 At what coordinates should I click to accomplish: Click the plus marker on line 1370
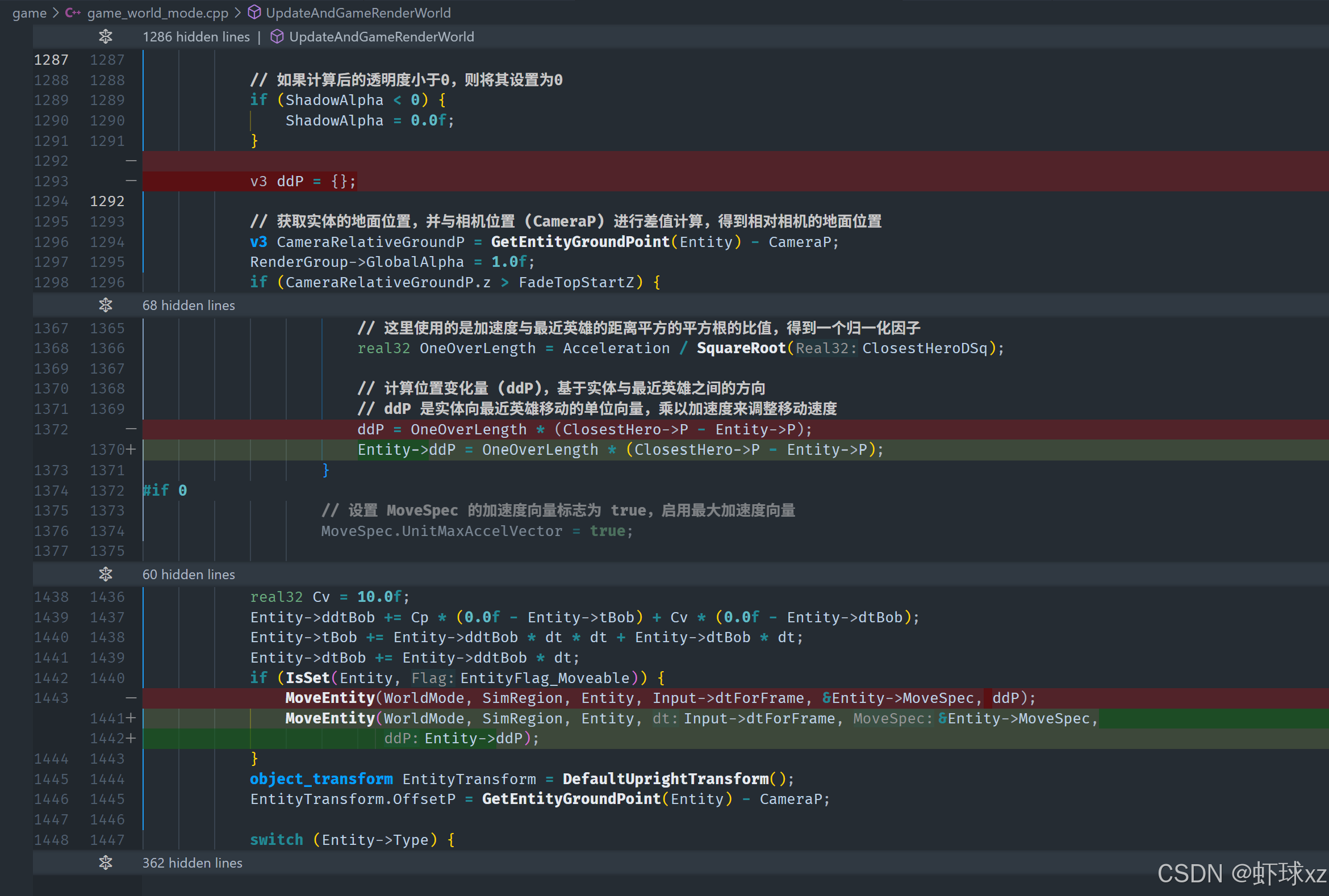point(131,450)
